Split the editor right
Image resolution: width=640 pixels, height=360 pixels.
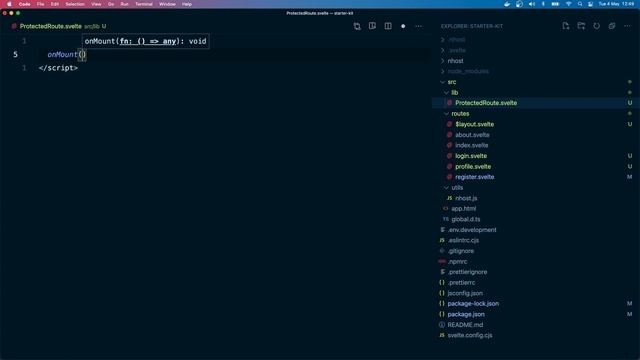click(388, 26)
